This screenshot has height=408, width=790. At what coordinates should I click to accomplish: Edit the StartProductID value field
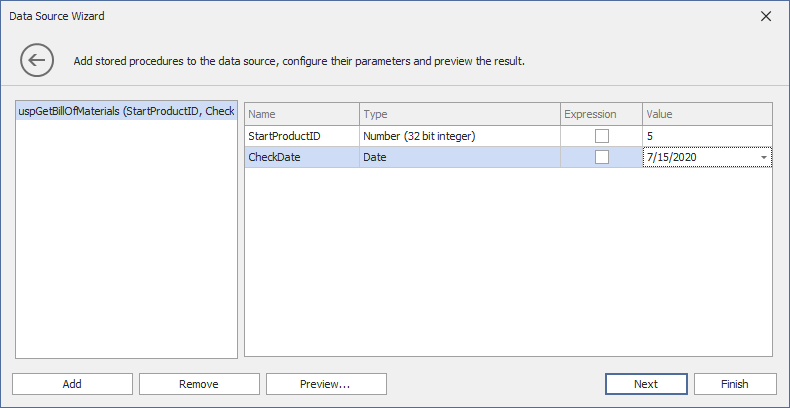click(707, 136)
